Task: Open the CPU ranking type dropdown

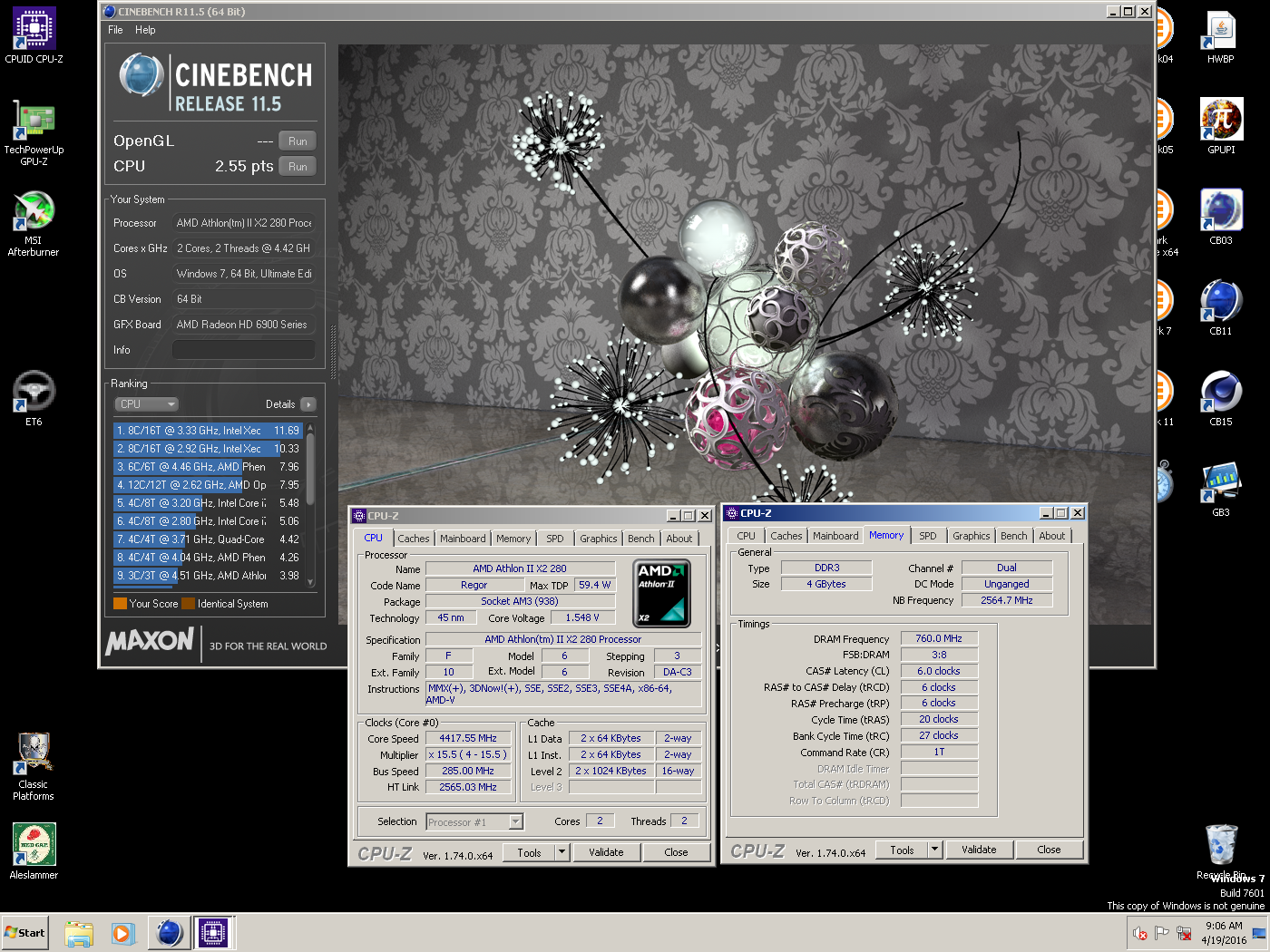Action: (146, 404)
